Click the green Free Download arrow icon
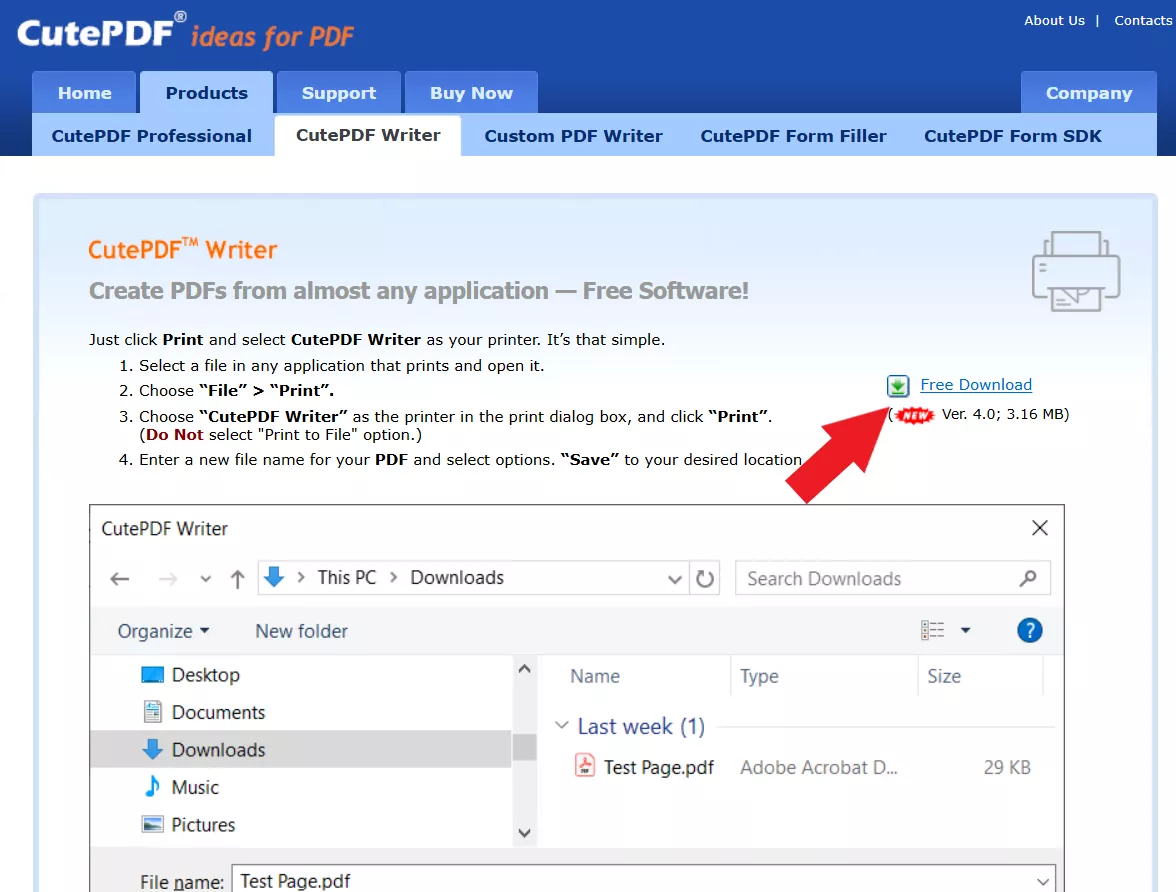The height and width of the screenshot is (892, 1176). pos(897,385)
